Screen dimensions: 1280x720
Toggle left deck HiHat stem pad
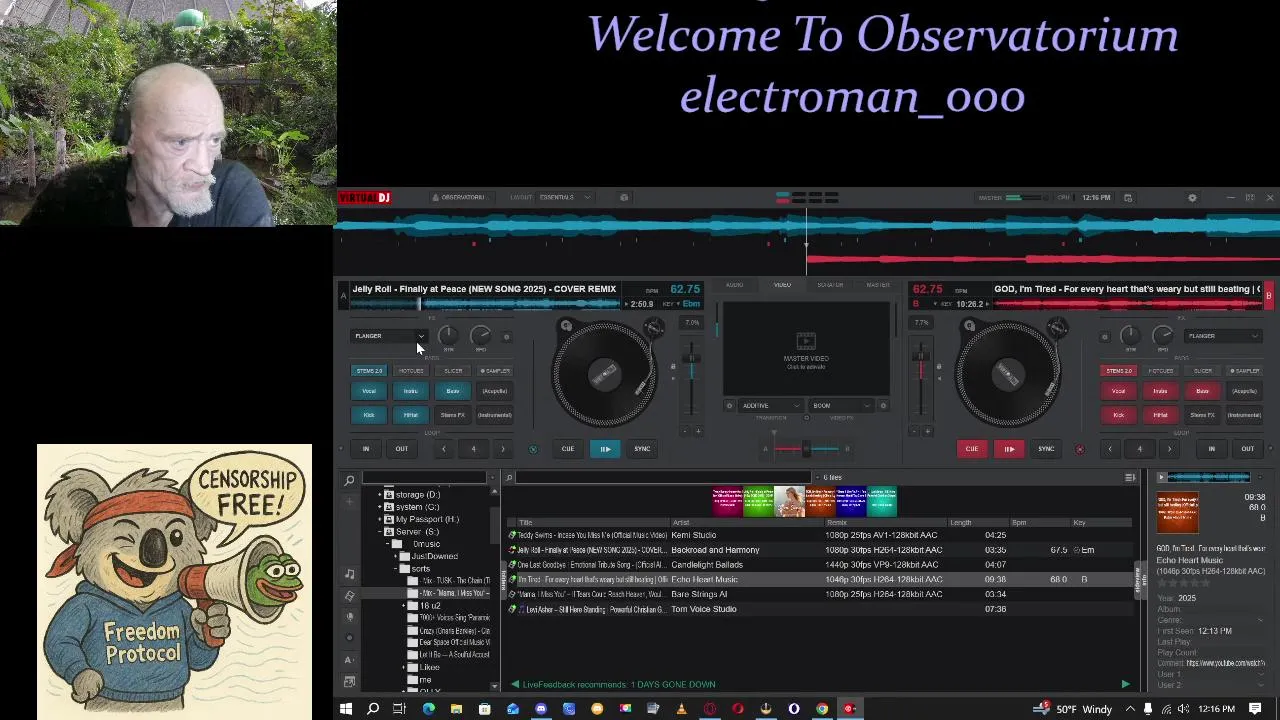[x=411, y=415]
